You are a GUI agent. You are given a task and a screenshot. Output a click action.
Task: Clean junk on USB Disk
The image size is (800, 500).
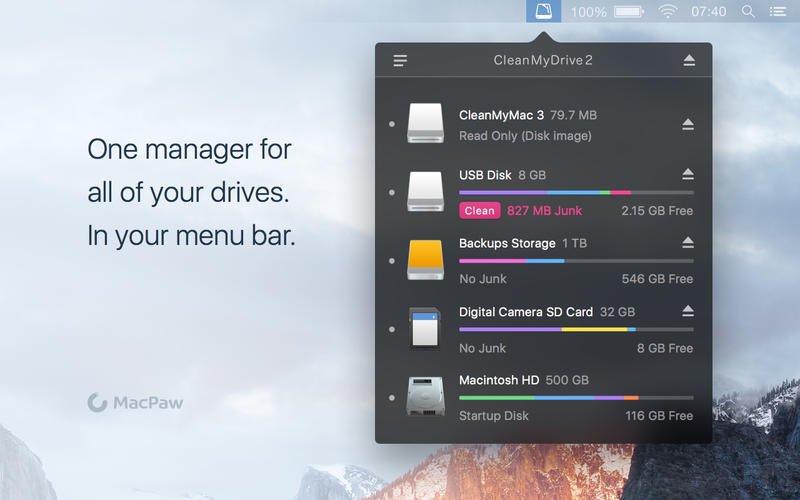tap(480, 211)
